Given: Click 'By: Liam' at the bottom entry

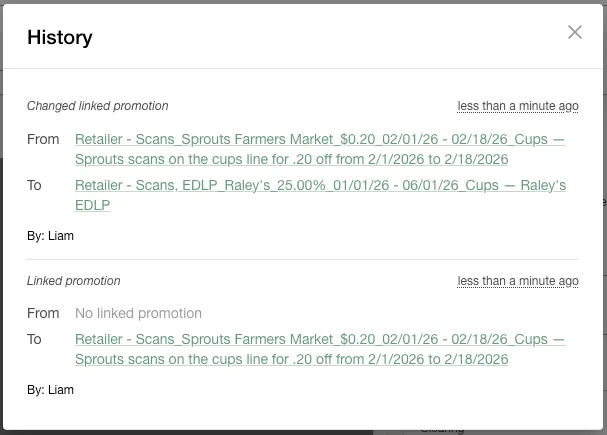Looking at the screenshot, I should coord(50,390).
